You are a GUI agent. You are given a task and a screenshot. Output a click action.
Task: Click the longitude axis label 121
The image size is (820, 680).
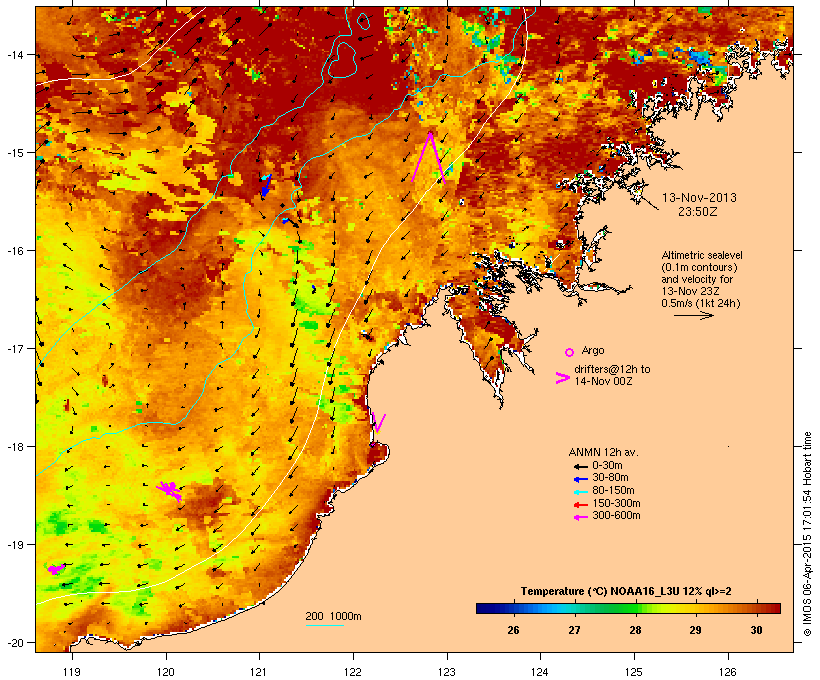[x=259, y=672]
